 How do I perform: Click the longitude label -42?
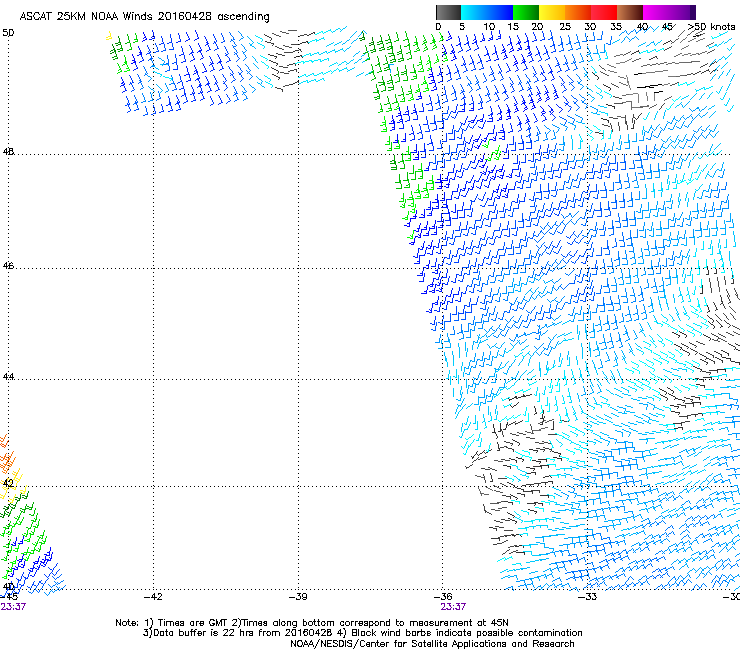(153, 597)
